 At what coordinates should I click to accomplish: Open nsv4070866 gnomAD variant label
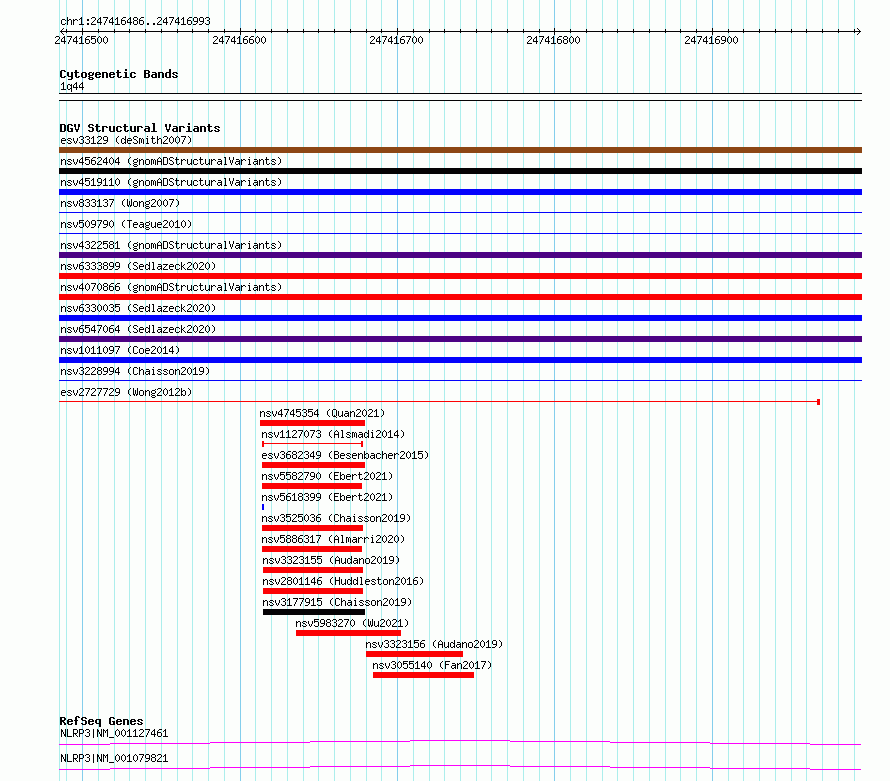pyautogui.click(x=171, y=287)
